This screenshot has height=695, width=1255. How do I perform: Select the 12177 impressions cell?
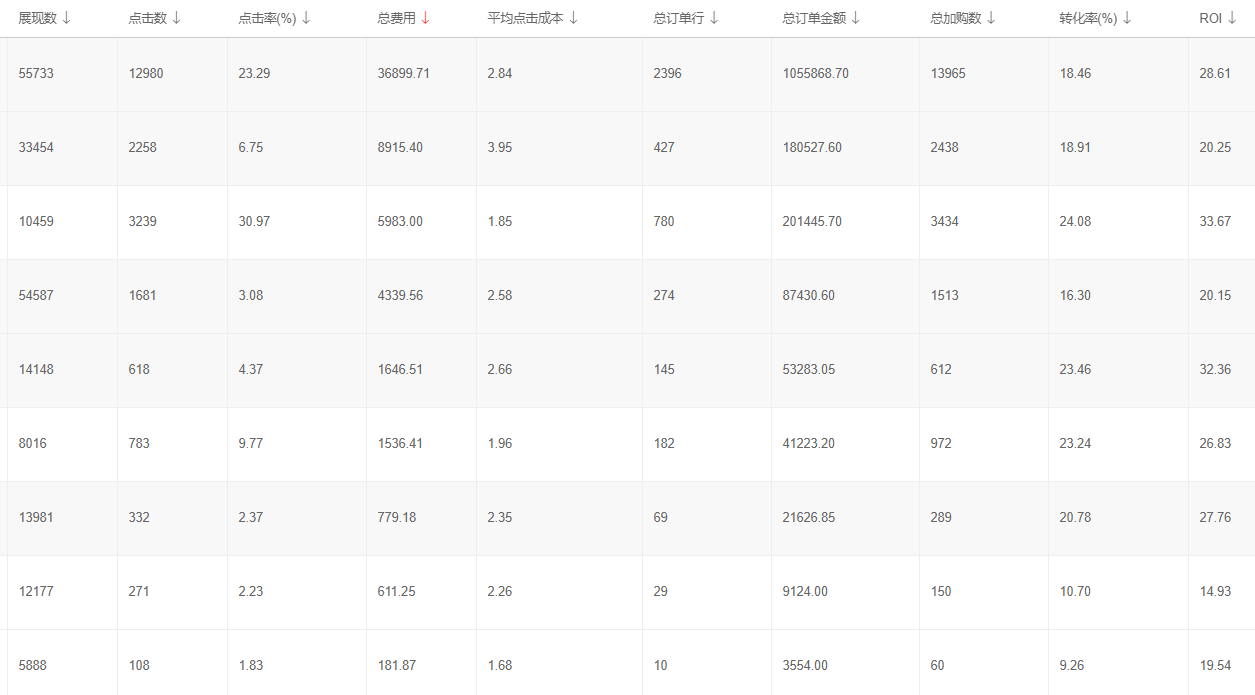coord(36,592)
